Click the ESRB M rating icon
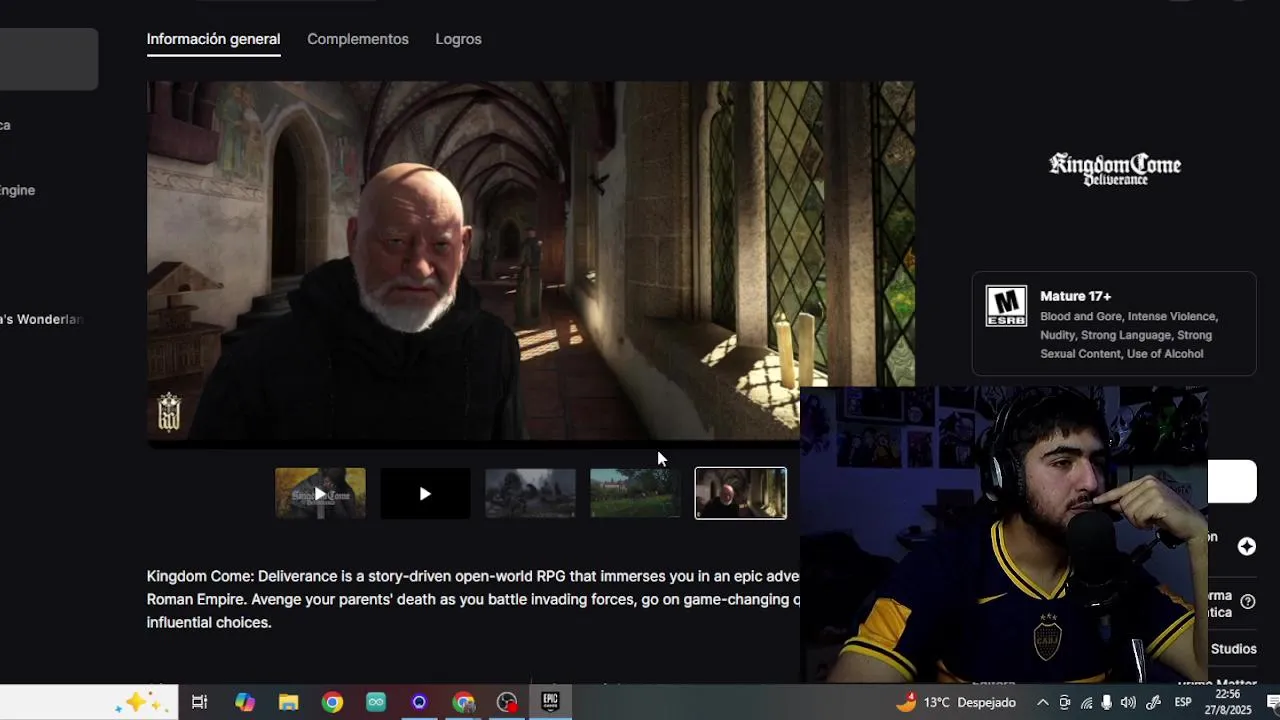 (x=1006, y=307)
